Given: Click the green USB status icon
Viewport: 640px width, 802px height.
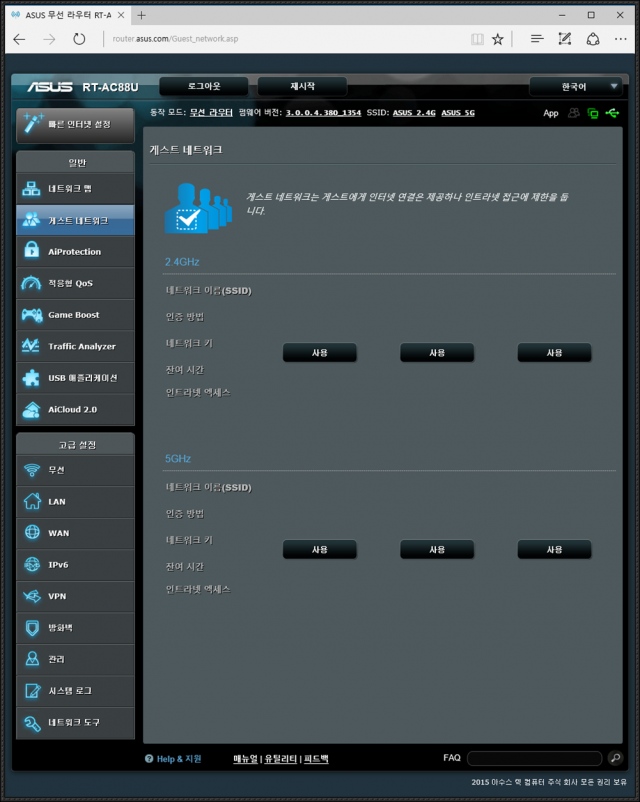Looking at the screenshot, I should pos(612,113).
